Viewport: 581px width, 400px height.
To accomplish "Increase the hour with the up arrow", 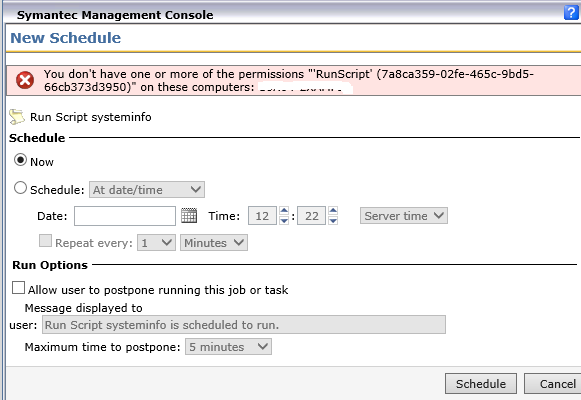I will click(284, 211).
